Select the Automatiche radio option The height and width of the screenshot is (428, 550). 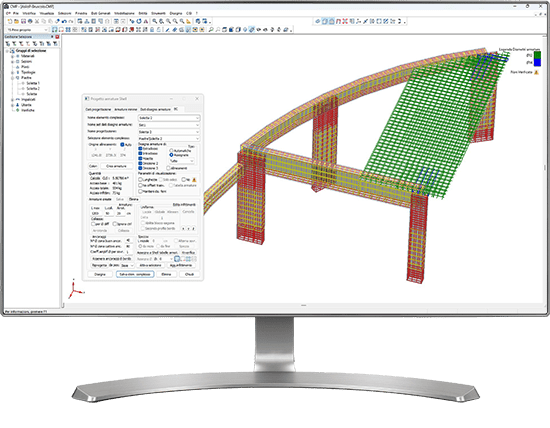tap(172, 151)
